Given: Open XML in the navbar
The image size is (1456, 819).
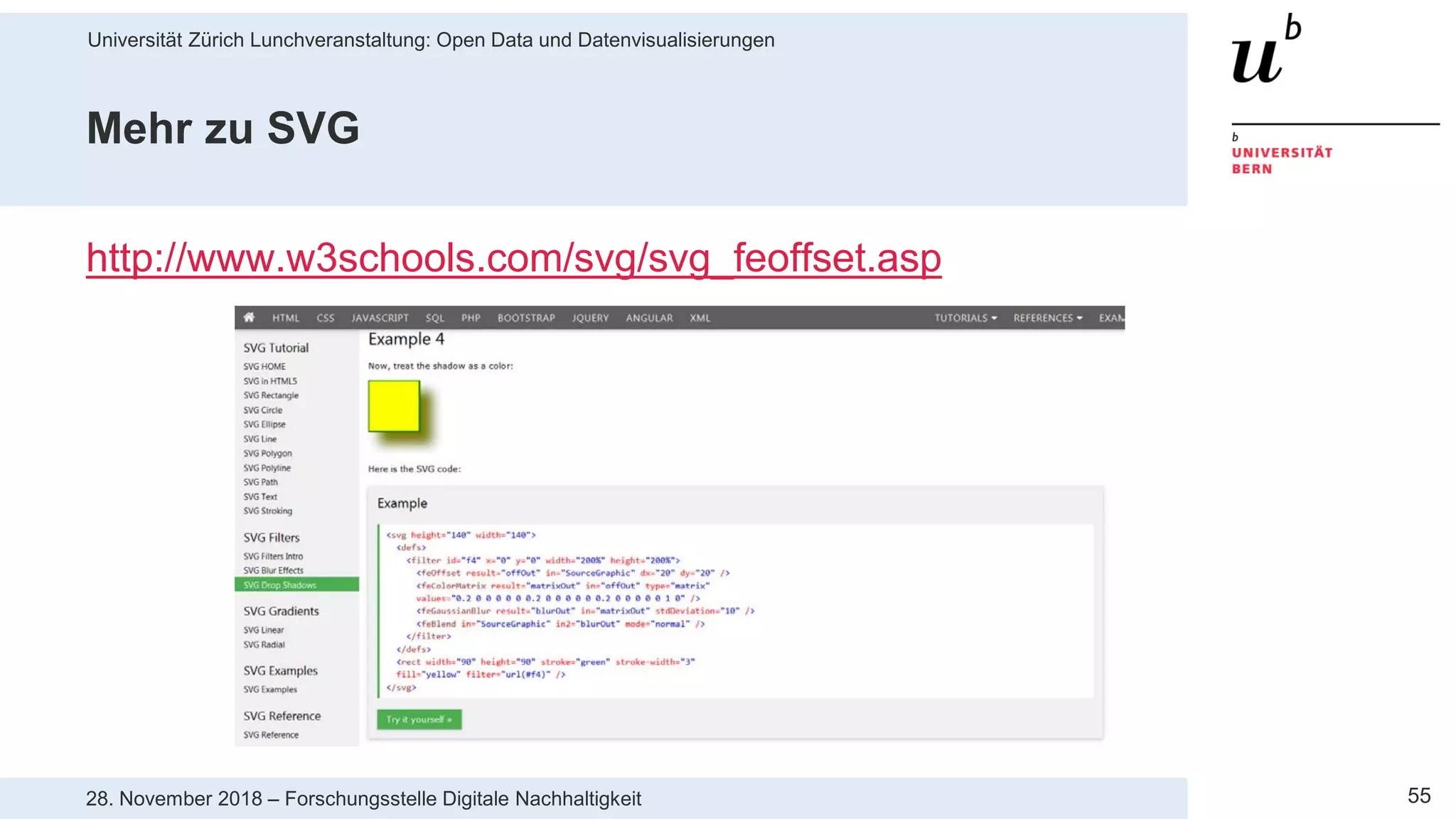Looking at the screenshot, I should (700, 318).
